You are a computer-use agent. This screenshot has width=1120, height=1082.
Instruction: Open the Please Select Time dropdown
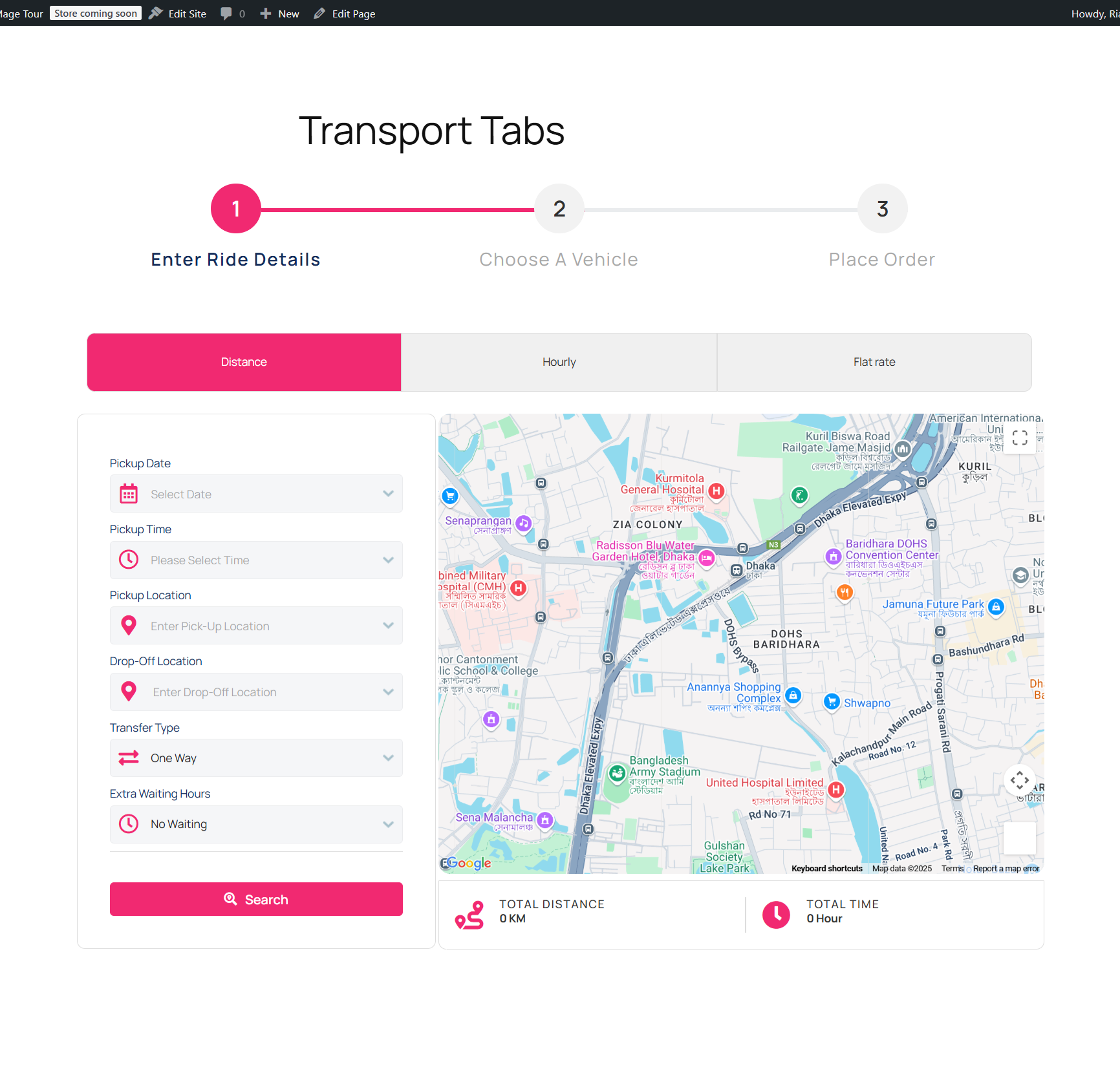(x=256, y=560)
